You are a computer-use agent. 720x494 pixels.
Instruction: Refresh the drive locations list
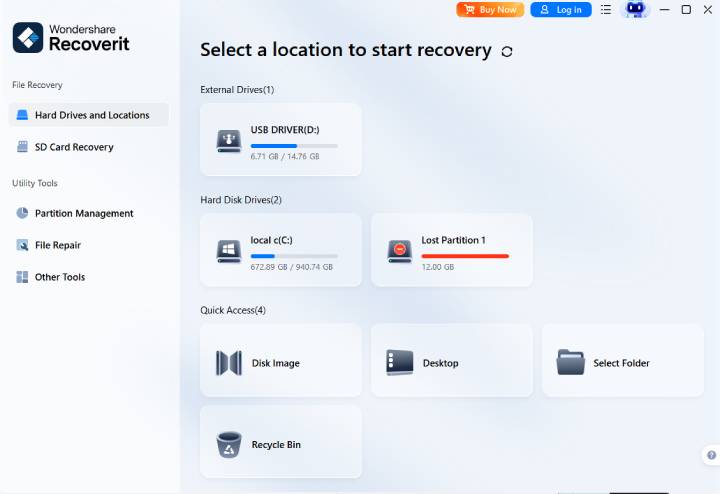pyautogui.click(x=507, y=51)
